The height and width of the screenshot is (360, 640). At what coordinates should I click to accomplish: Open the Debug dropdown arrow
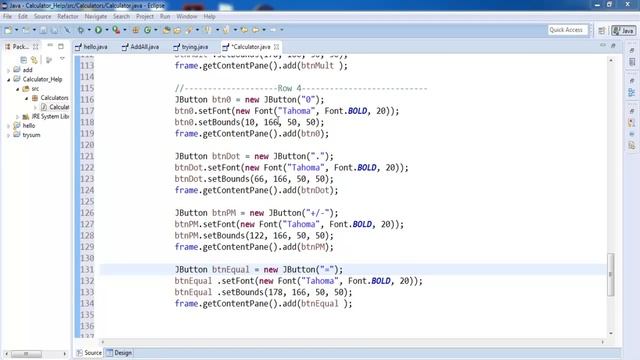pyautogui.click(x=89, y=30)
